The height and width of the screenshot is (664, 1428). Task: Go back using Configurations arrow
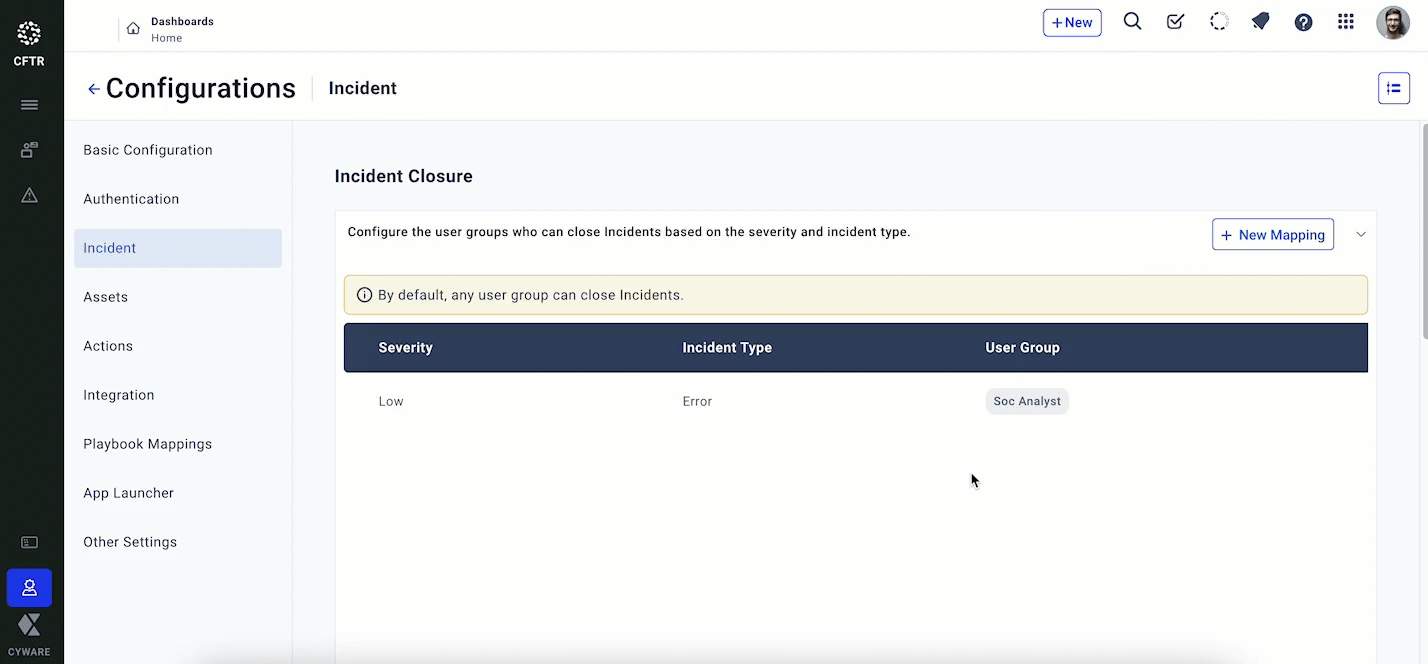pyautogui.click(x=94, y=89)
